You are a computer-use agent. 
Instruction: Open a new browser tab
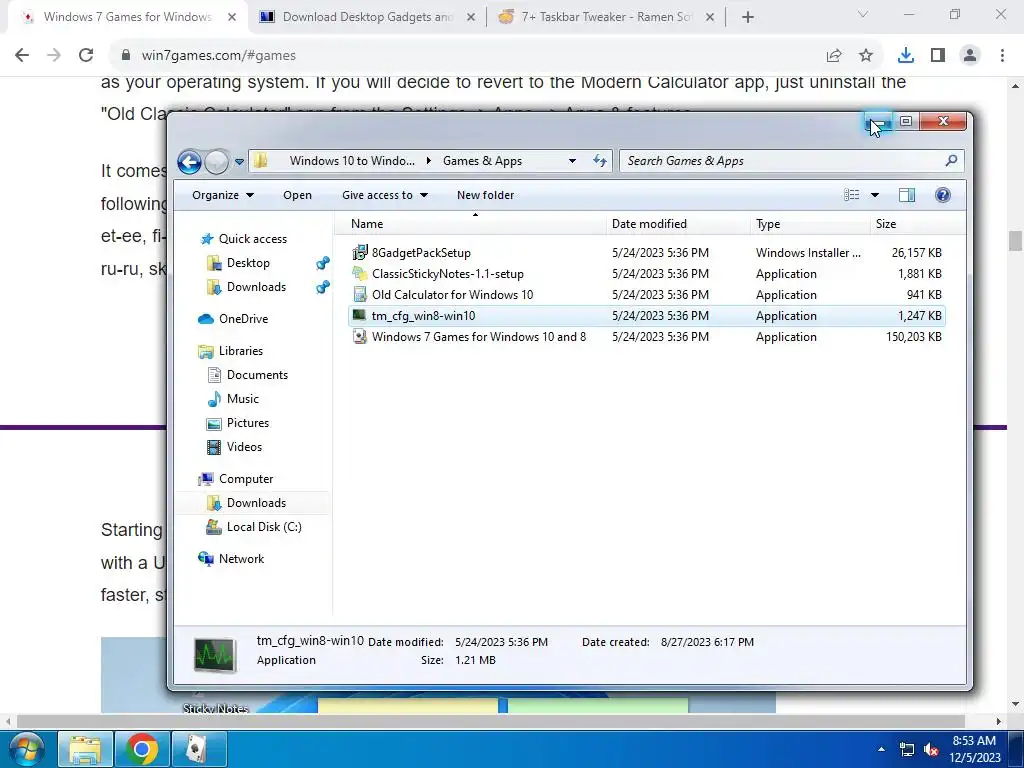click(x=748, y=18)
